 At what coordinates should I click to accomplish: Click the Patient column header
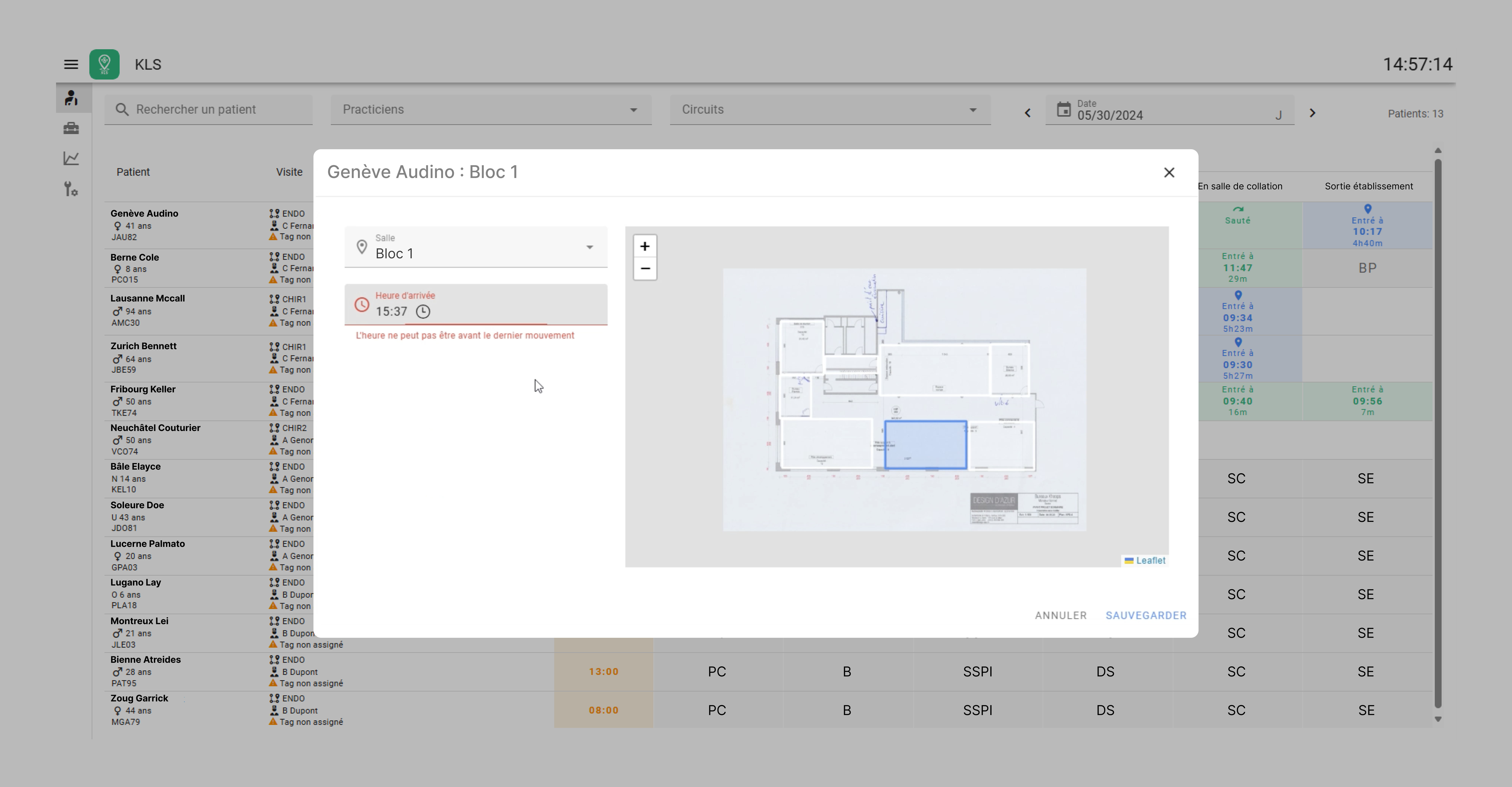[x=133, y=172]
